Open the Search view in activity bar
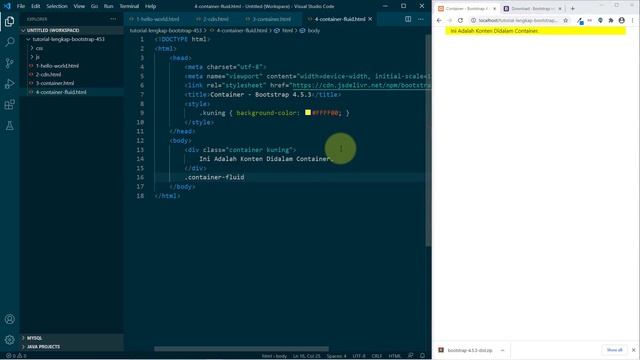This screenshot has height=360, width=640. pyautogui.click(x=9, y=42)
